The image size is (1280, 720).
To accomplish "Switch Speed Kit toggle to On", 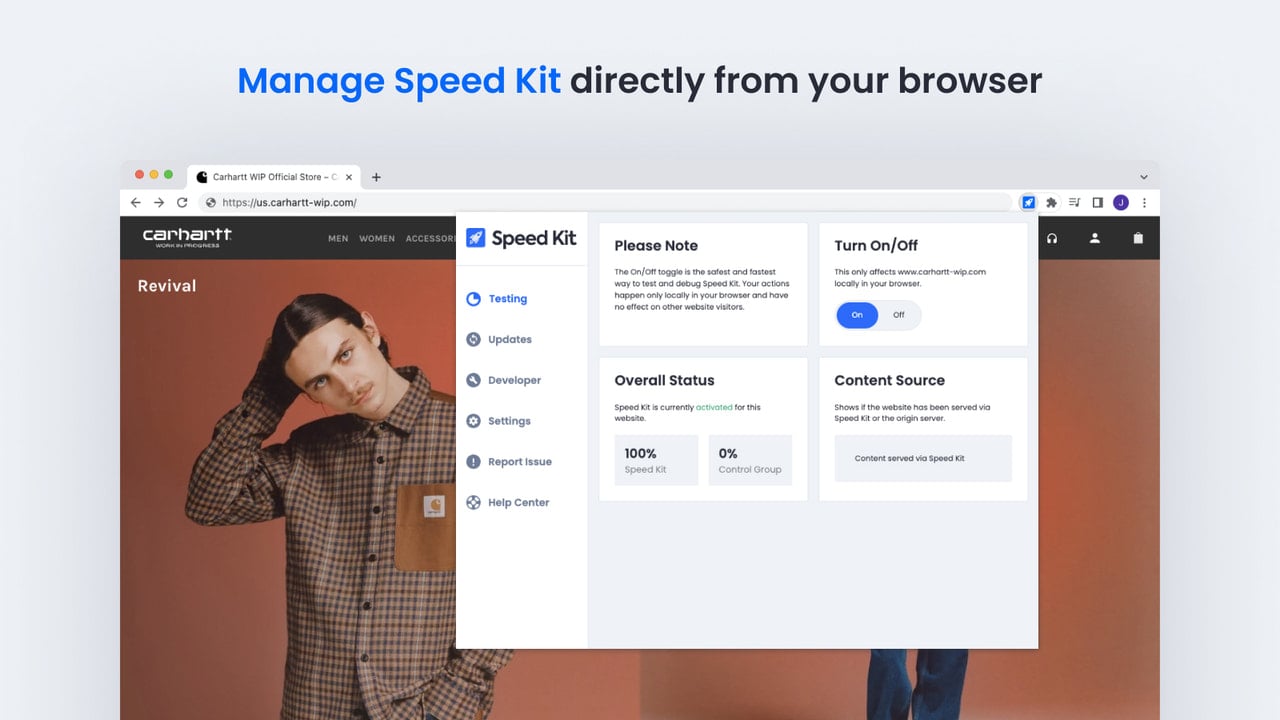I will tap(857, 315).
